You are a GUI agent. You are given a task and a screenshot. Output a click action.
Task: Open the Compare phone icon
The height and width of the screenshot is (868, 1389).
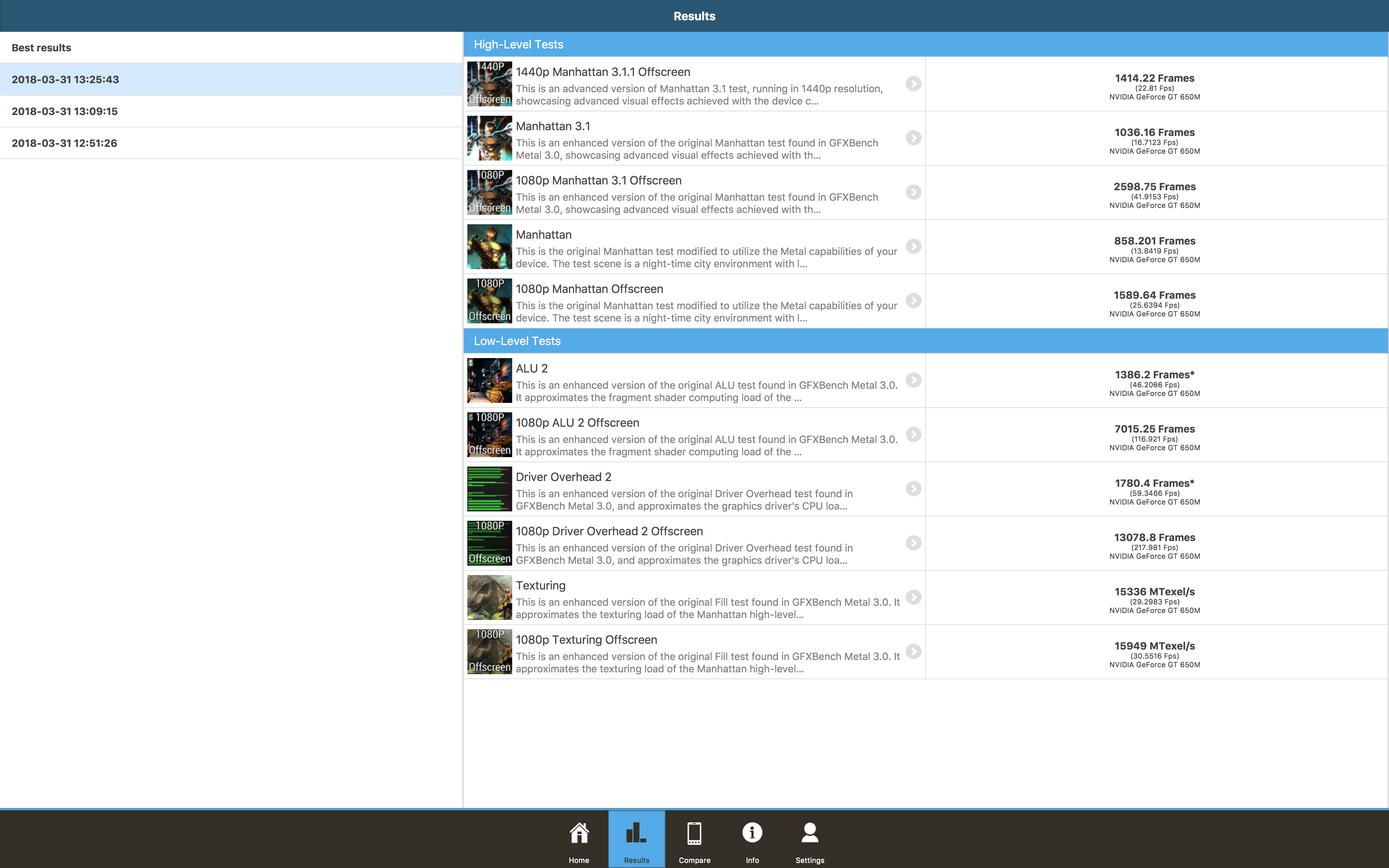(x=694, y=834)
